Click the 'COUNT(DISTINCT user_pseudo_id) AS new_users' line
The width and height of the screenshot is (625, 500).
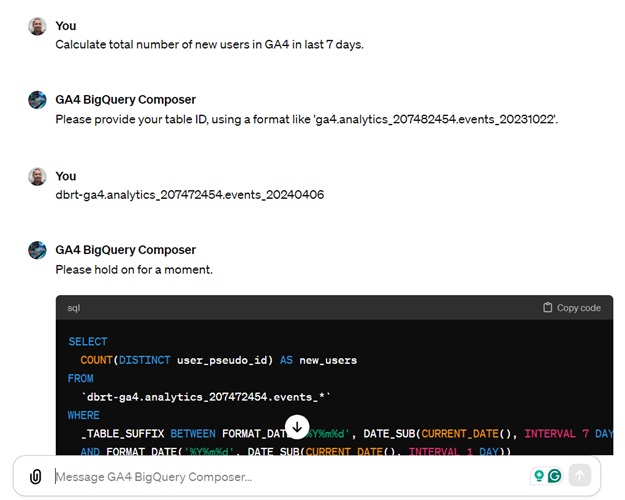point(218,360)
